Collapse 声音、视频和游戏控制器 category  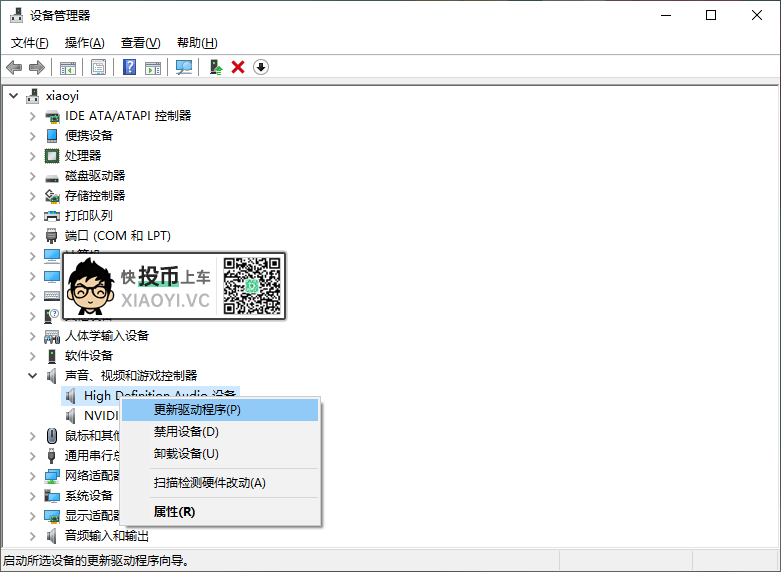[32, 376]
